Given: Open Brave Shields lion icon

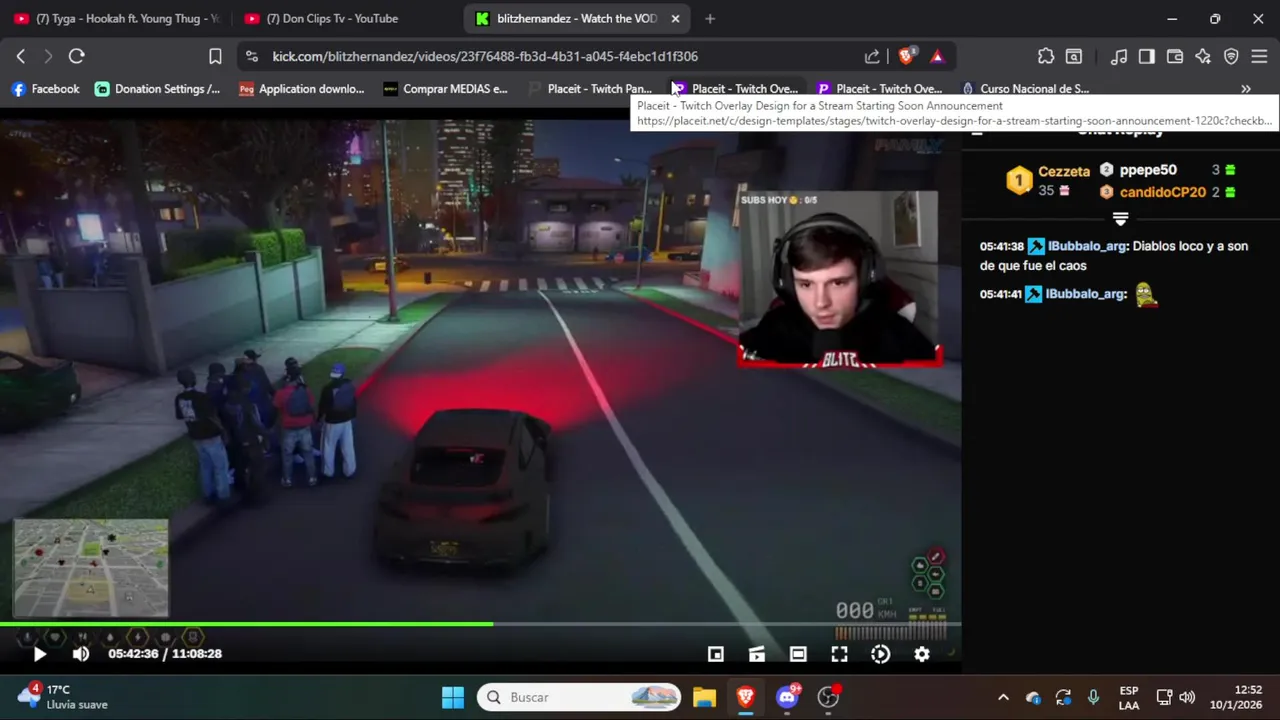Looking at the screenshot, I should point(907,57).
